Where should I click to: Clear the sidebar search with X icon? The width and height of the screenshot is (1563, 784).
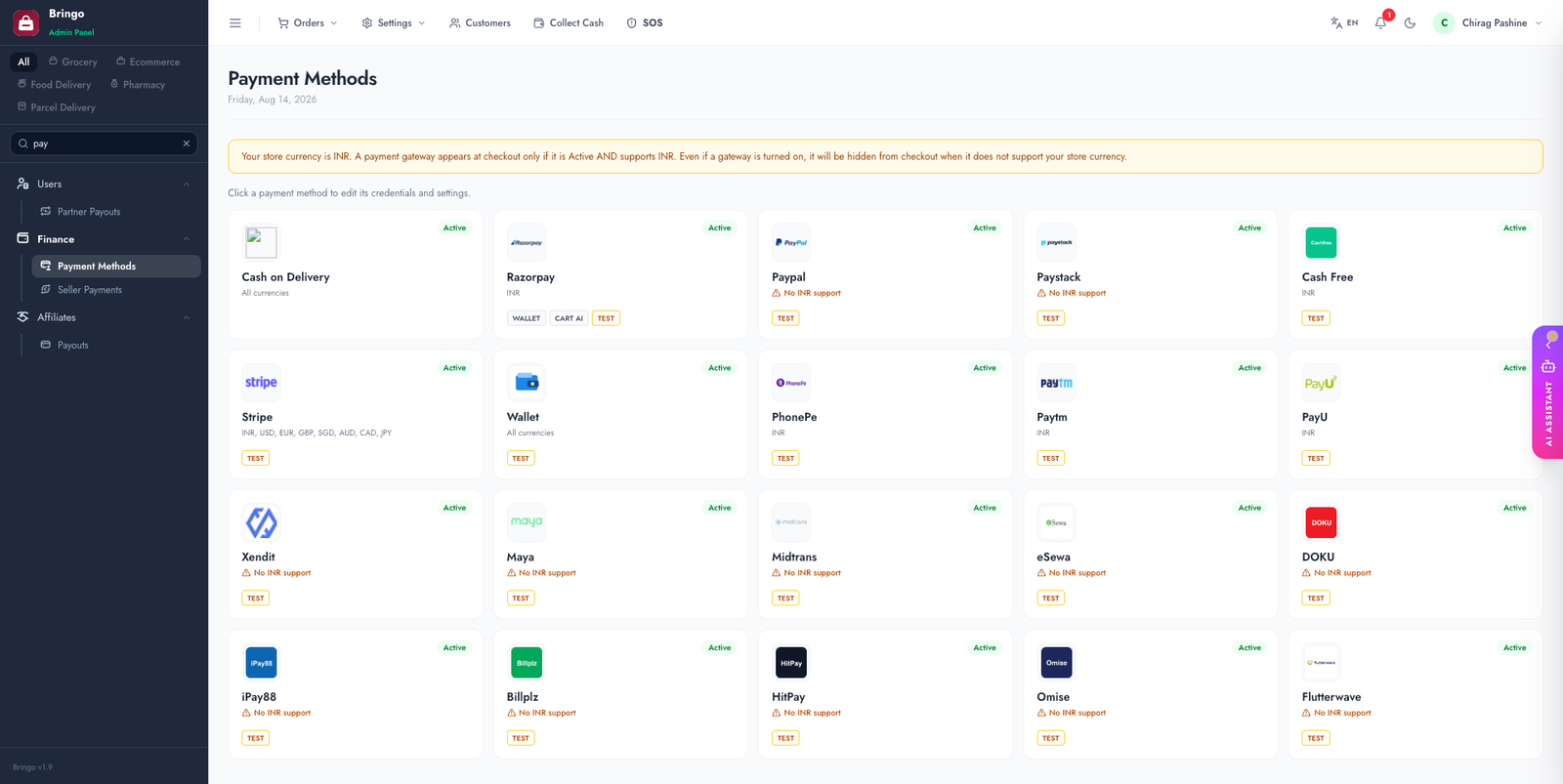(x=186, y=144)
